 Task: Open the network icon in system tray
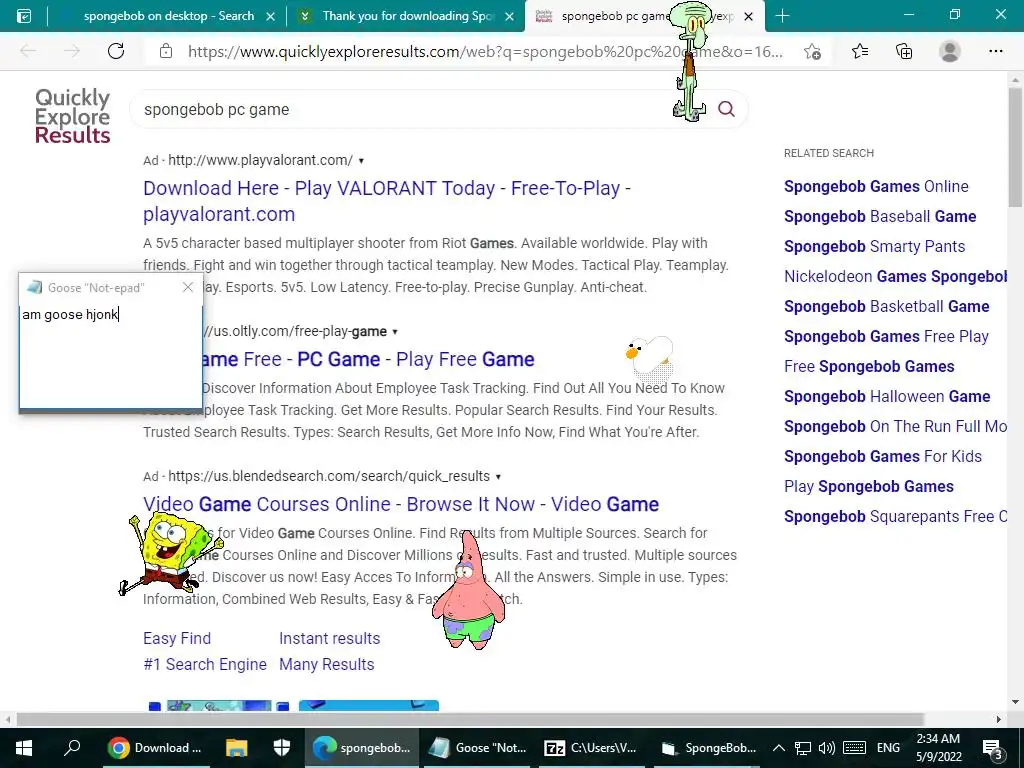(x=803, y=748)
